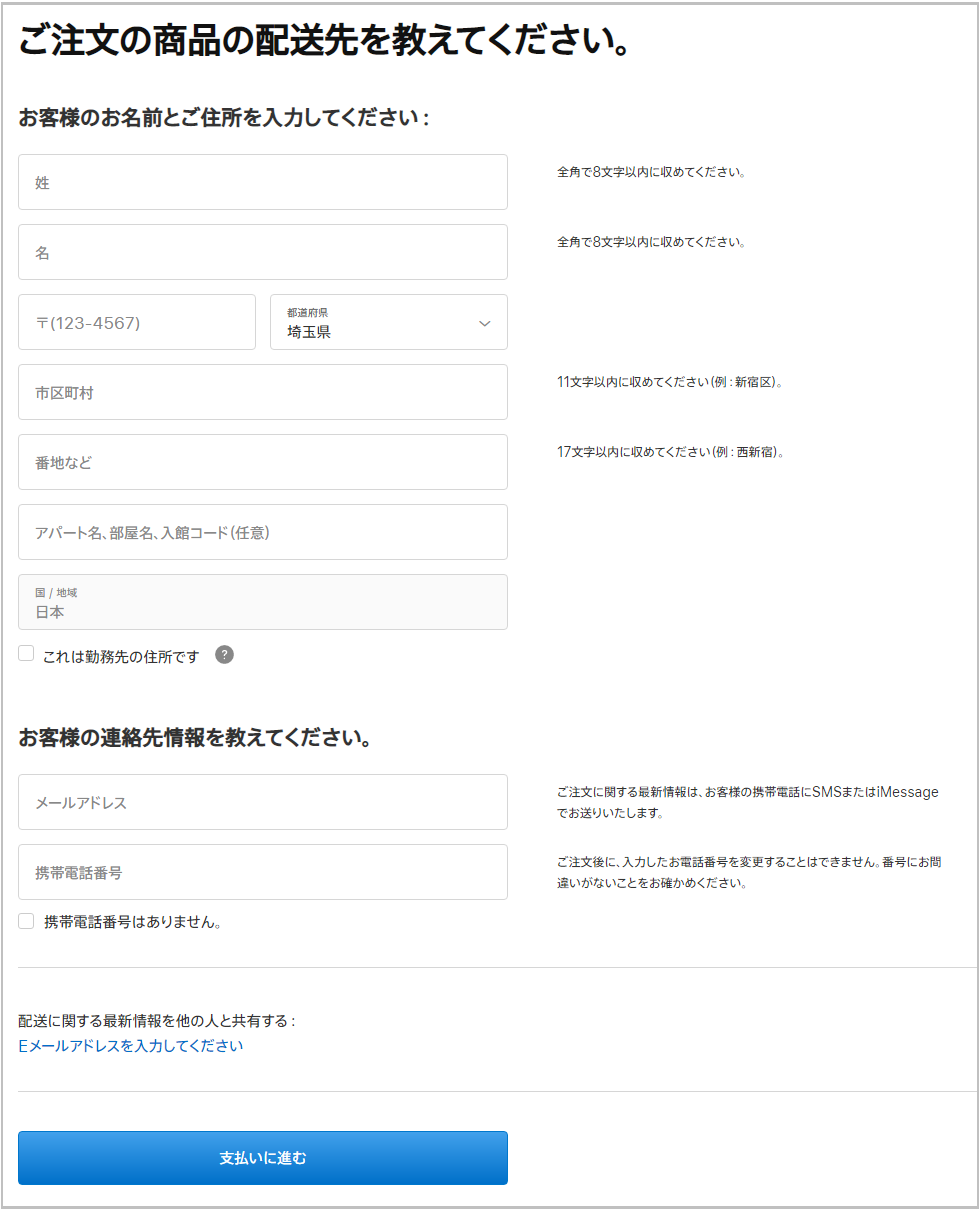Focus the 姓 input field
The width and height of the screenshot is (979, 1210).
(263, 182)
